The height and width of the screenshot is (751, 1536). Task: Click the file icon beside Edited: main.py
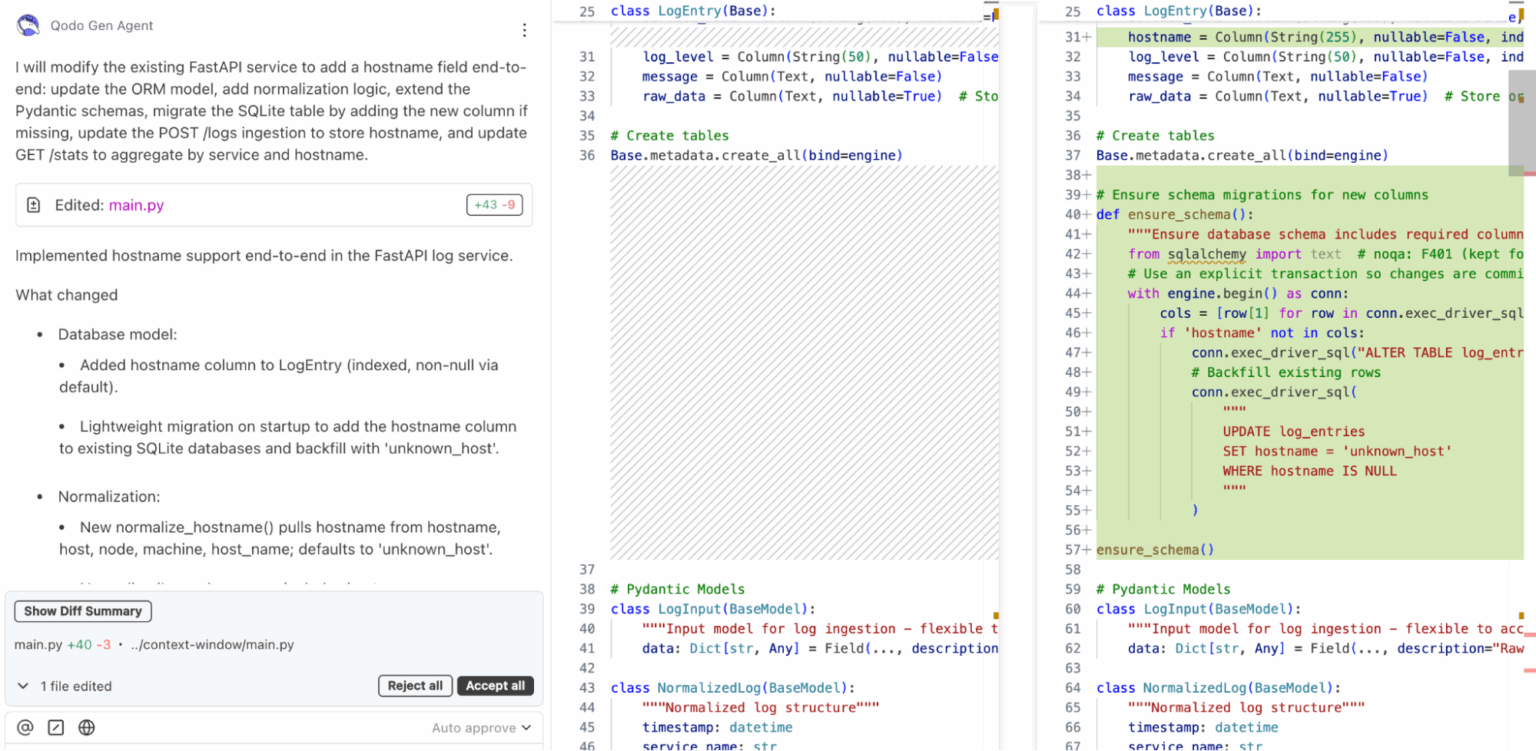[33, 204]
